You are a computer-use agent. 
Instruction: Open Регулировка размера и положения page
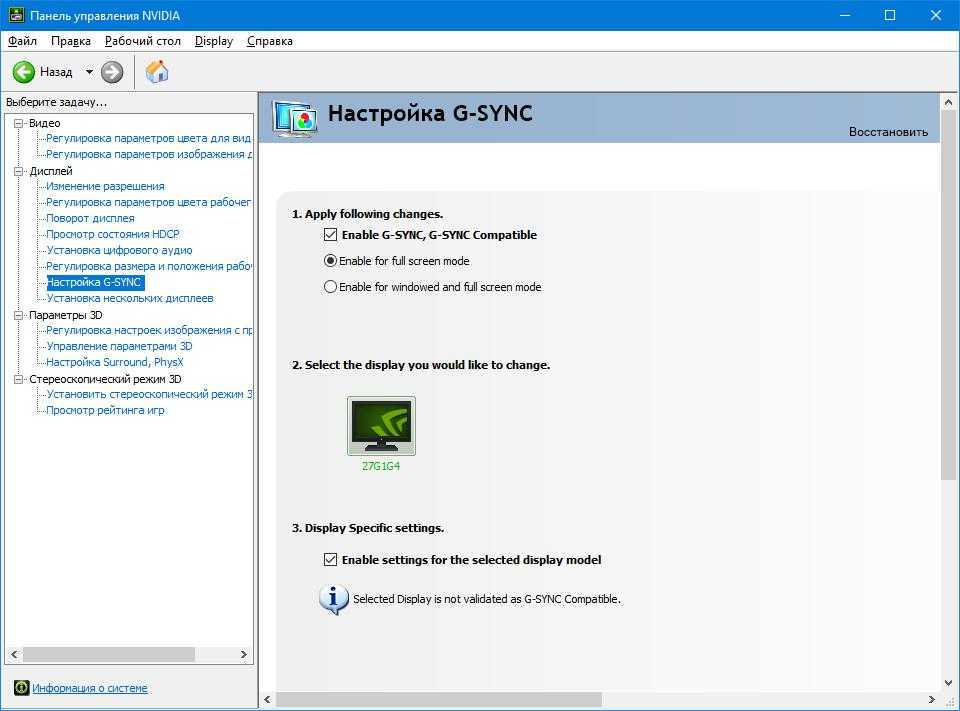click(x=149, y=266)
